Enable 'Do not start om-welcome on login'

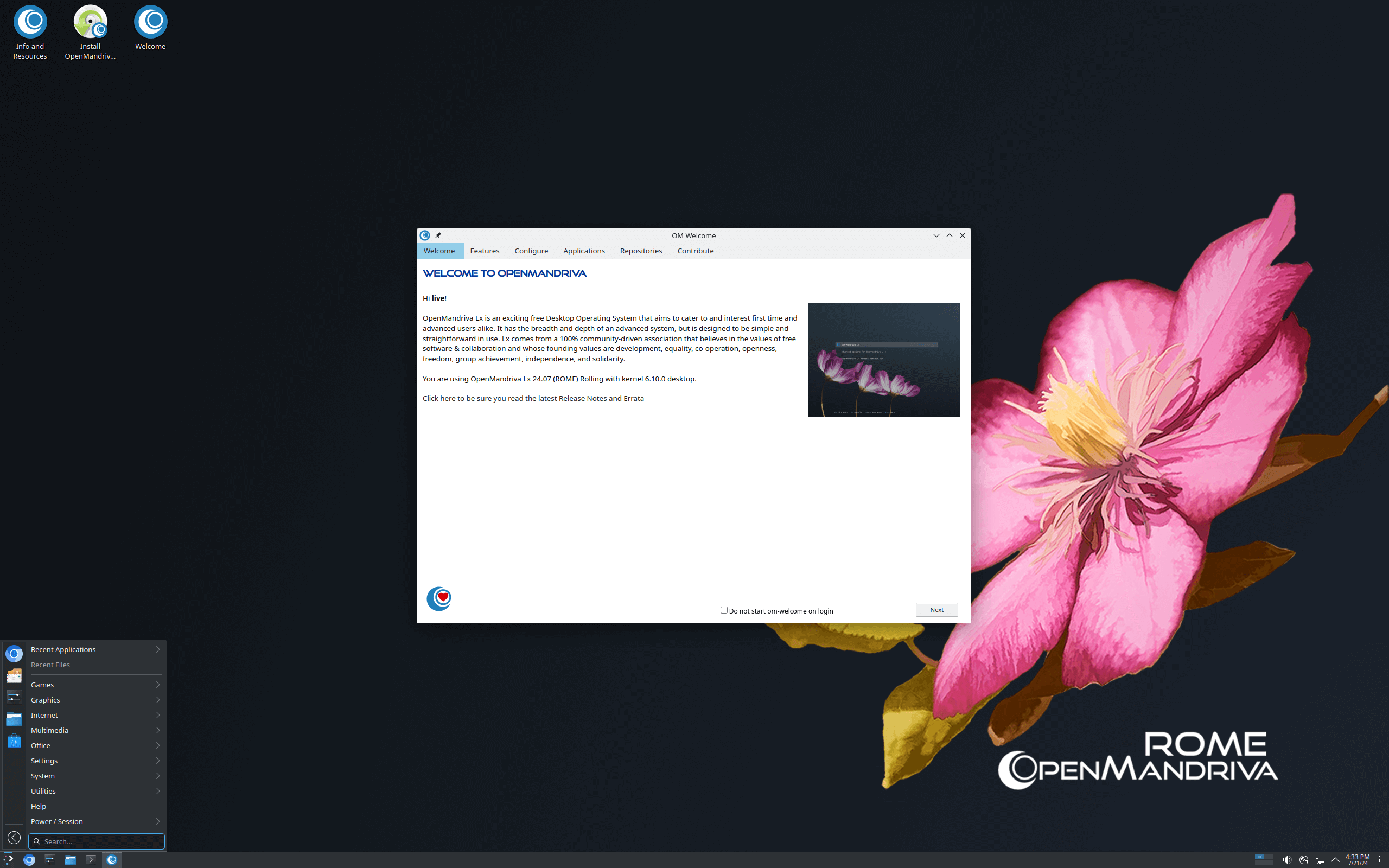click(x=724, y=610)
